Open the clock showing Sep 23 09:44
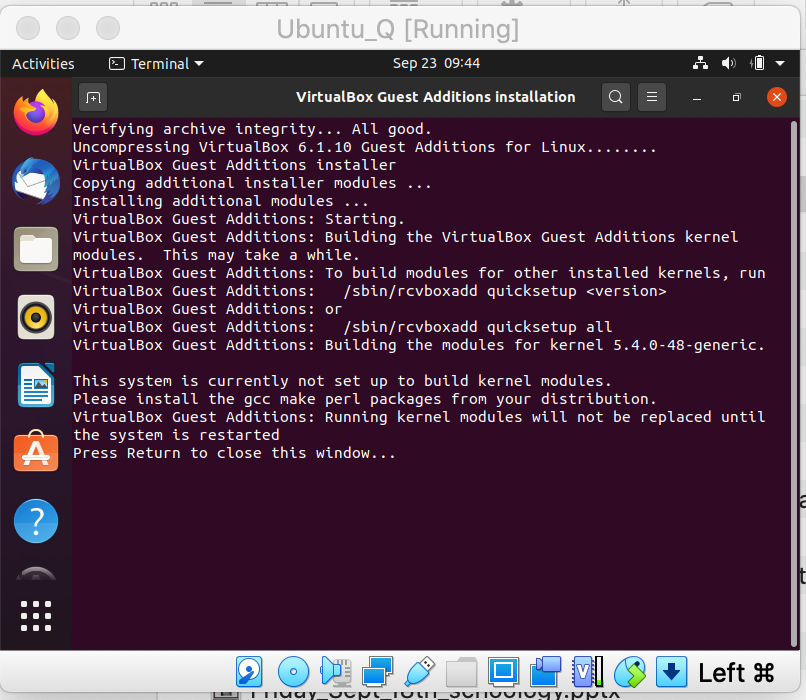 pos(436,63)
